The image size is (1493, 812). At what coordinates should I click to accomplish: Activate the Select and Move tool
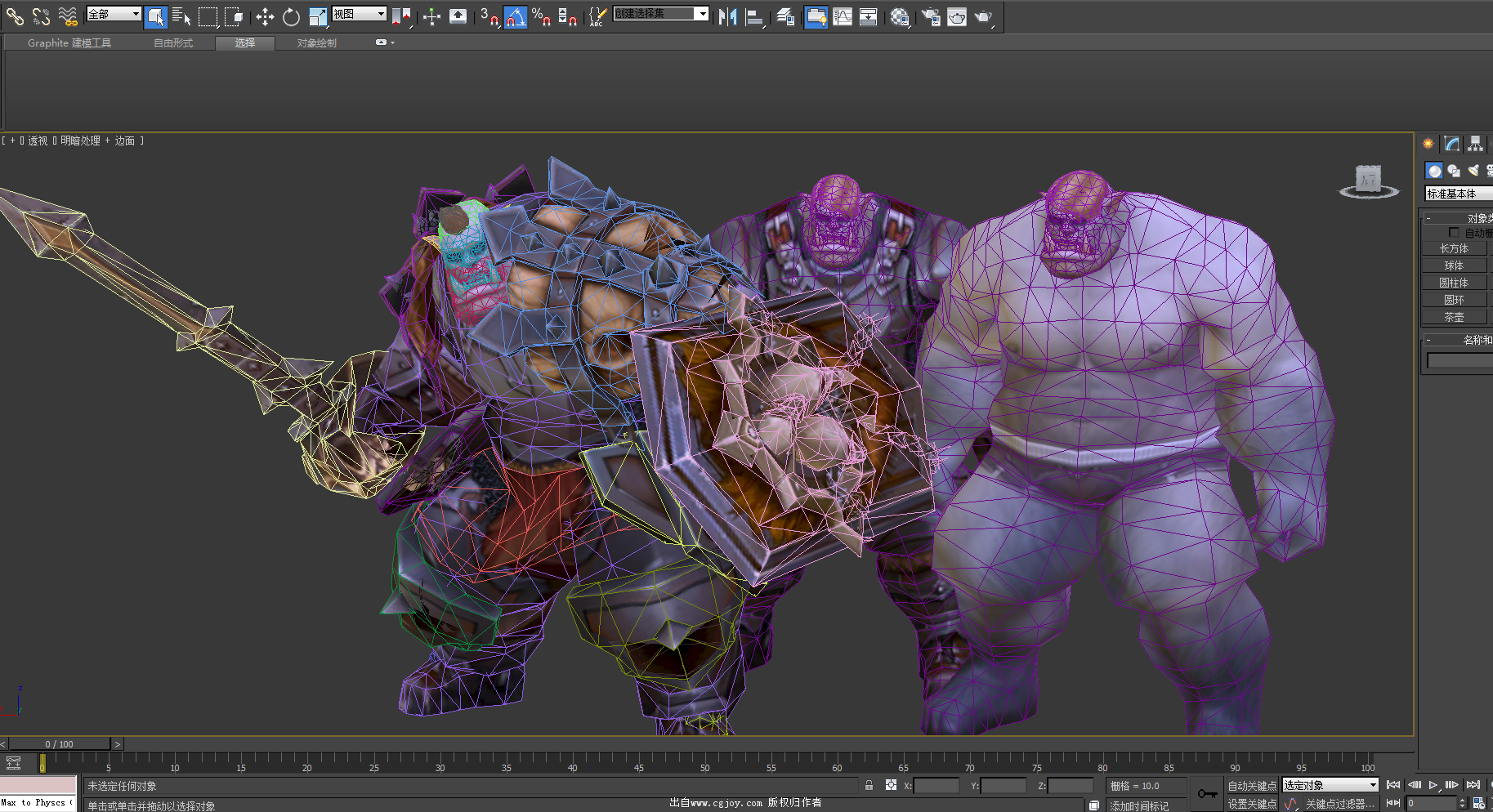[x=265, y=16]
